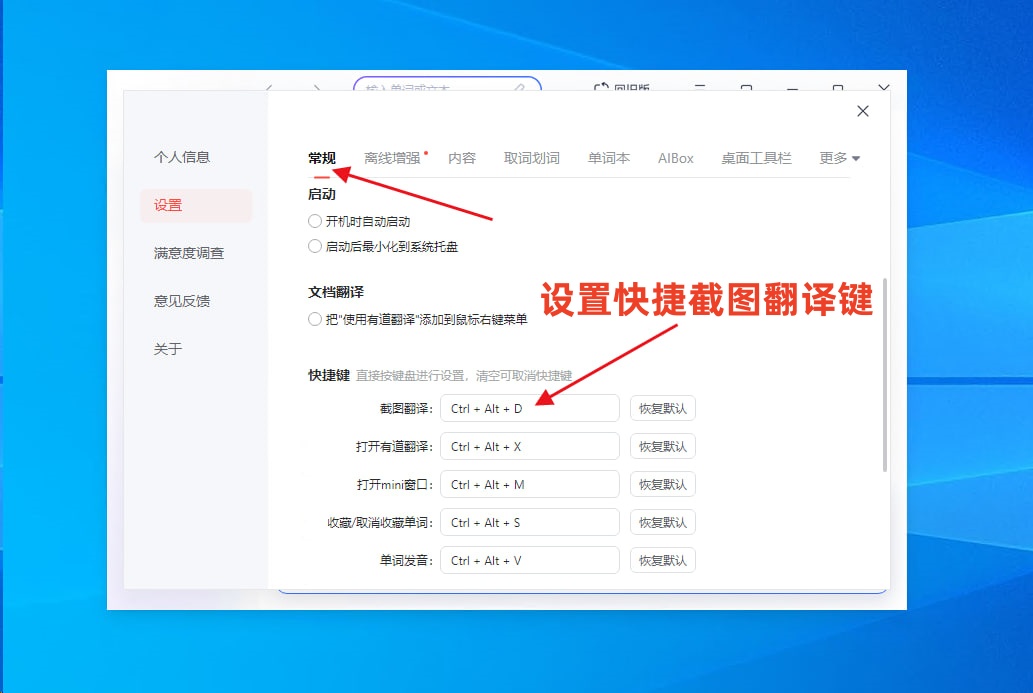Restore default for 截图翻译 shortcut
This screenshot has width=1033, height=693.
click(x=662, y=409)
